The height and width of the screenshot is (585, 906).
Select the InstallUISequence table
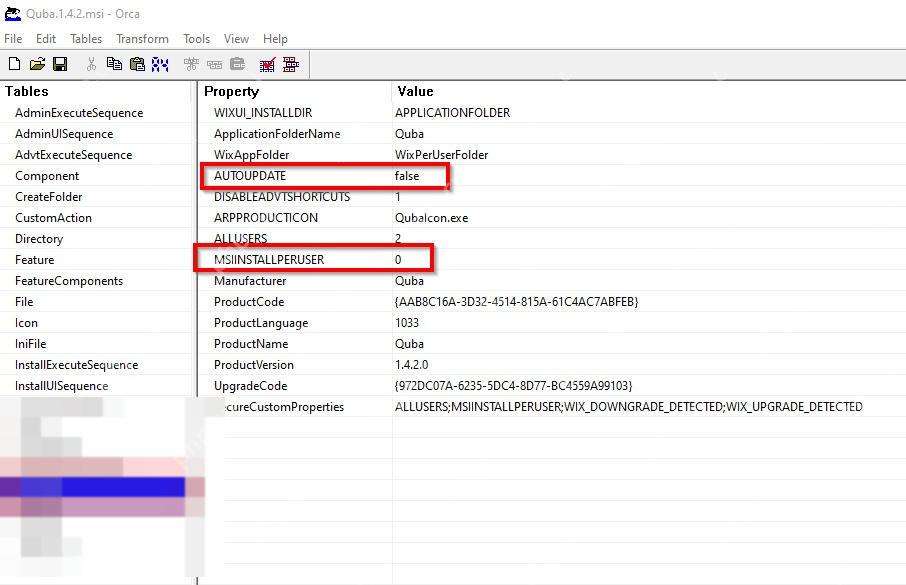[x=61, y=386]
